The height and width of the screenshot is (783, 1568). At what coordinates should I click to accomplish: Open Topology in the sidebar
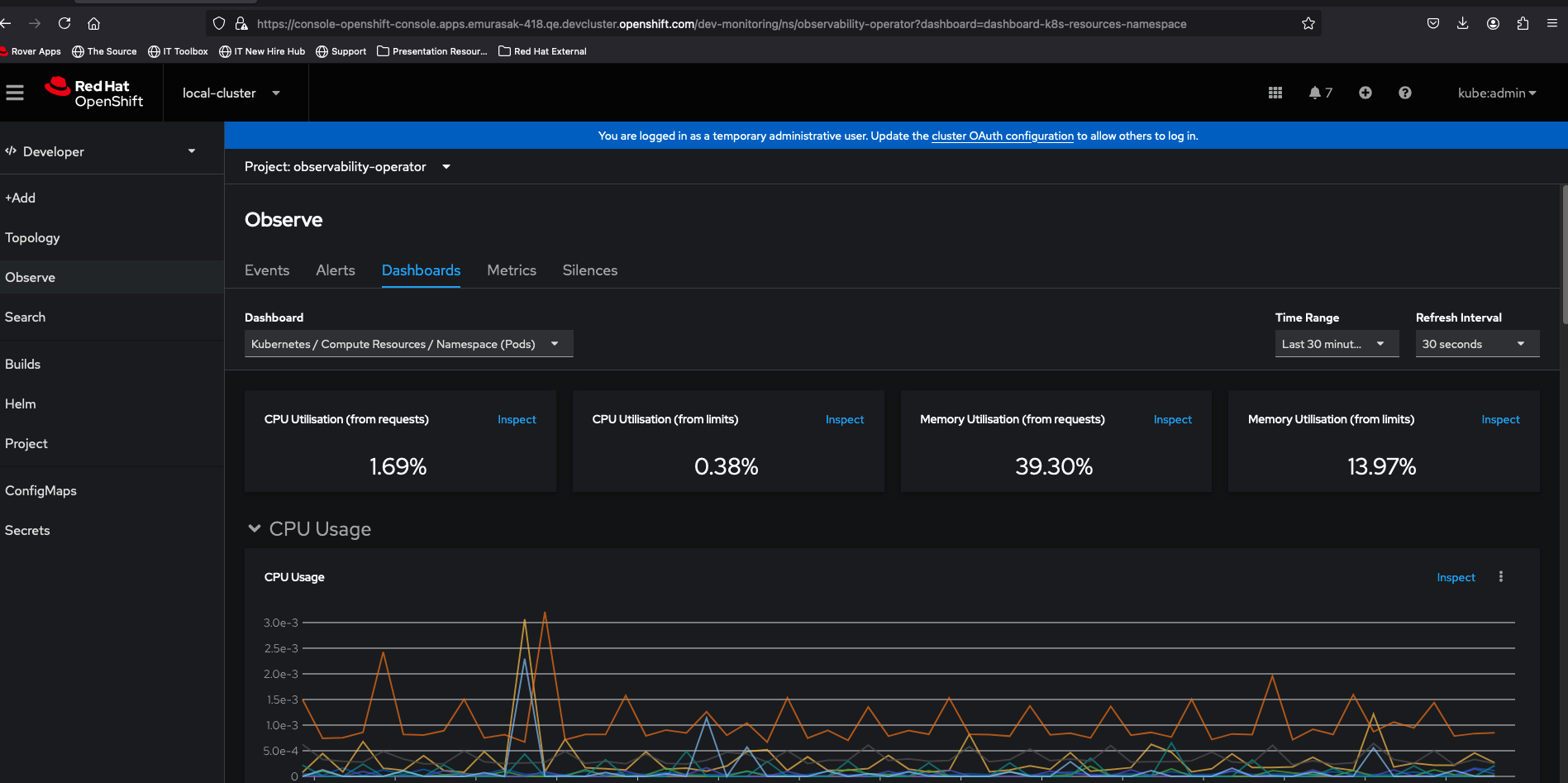32,238
